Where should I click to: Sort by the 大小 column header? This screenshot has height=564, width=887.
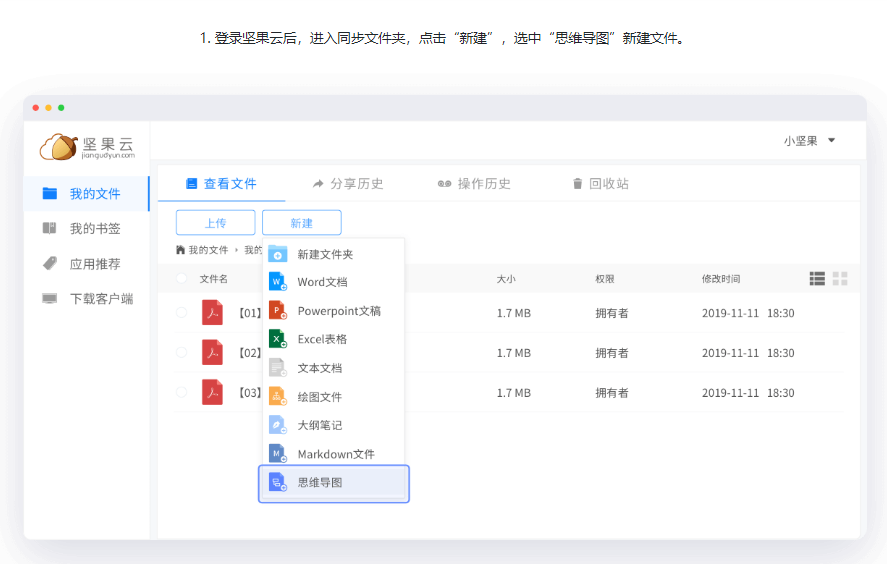[506, 278]
